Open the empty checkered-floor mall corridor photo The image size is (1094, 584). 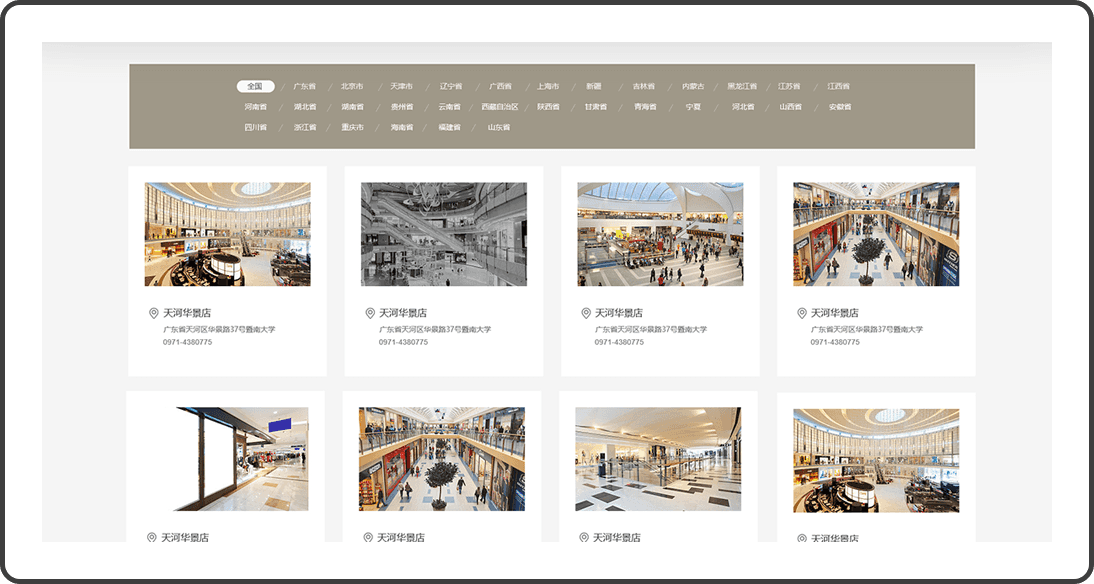point(658,459)
